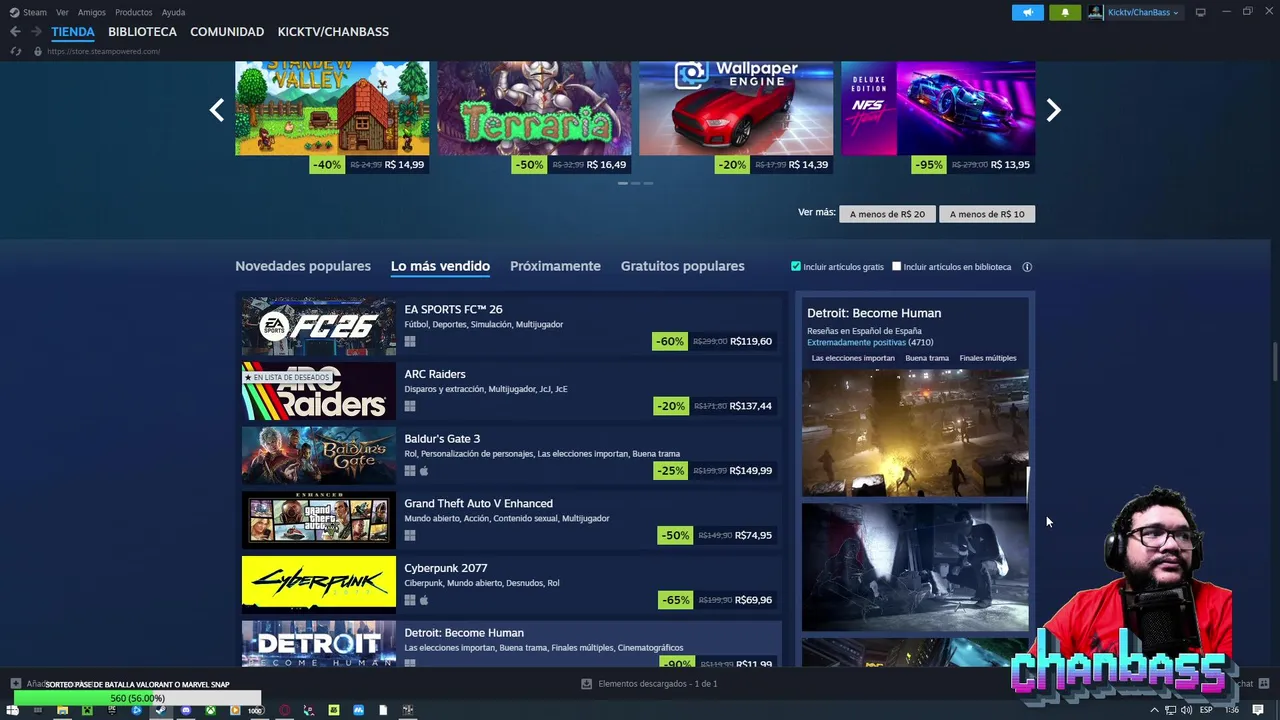The width and height of the screenshot is (1280, 720).
Task: Go to BIBLIOTECA section
Action: tap(142, 32)
